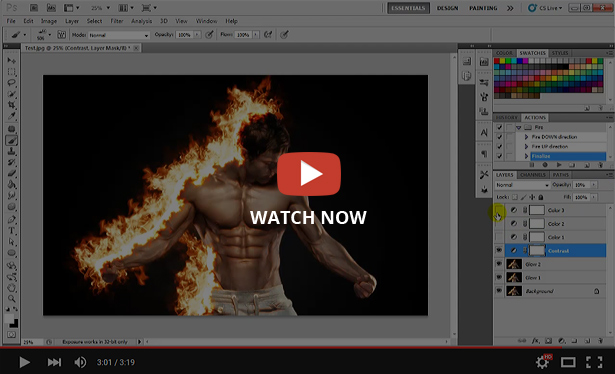Add a layer style with the fx icon

pos(535,341)
